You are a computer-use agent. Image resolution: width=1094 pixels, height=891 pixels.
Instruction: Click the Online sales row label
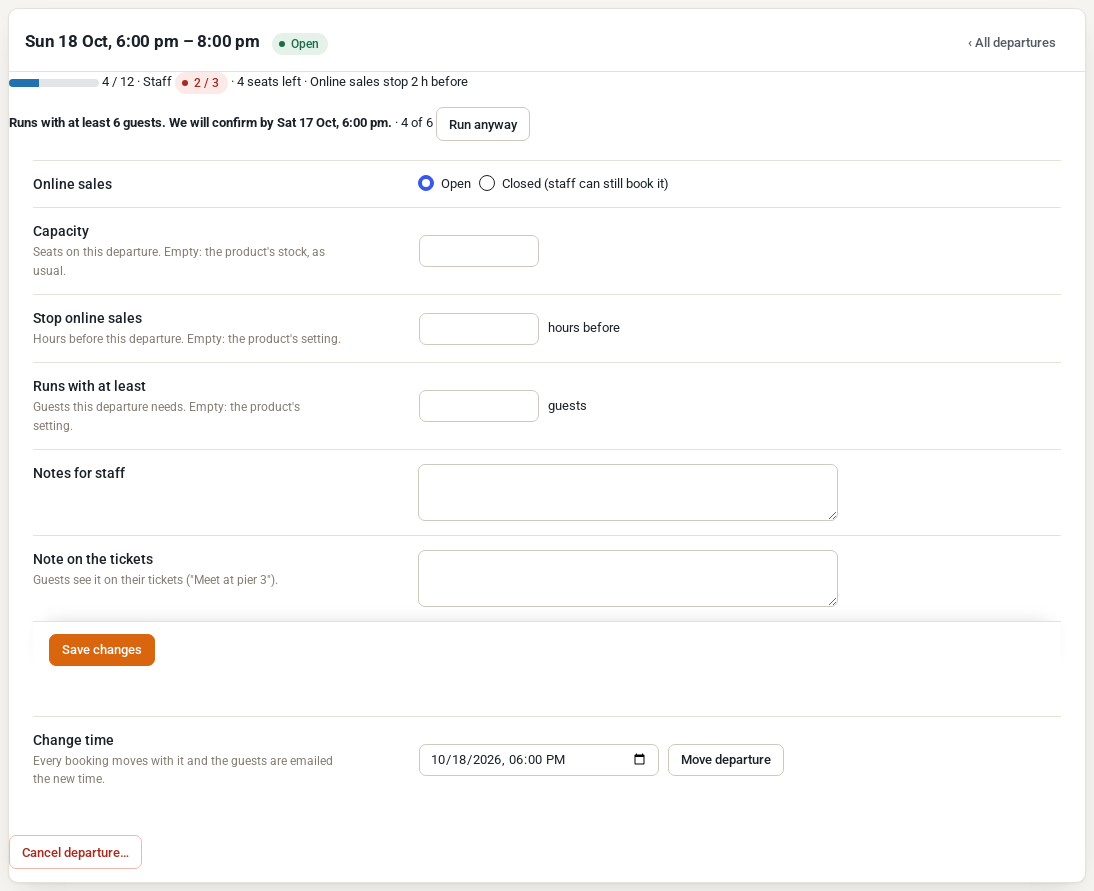pyautogui.click(x=73, y=184)
